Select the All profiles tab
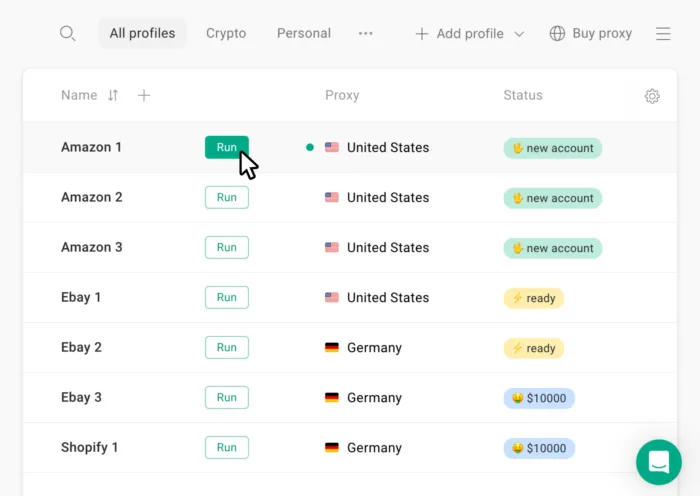The image size is (700, 496). pos(142,33)
